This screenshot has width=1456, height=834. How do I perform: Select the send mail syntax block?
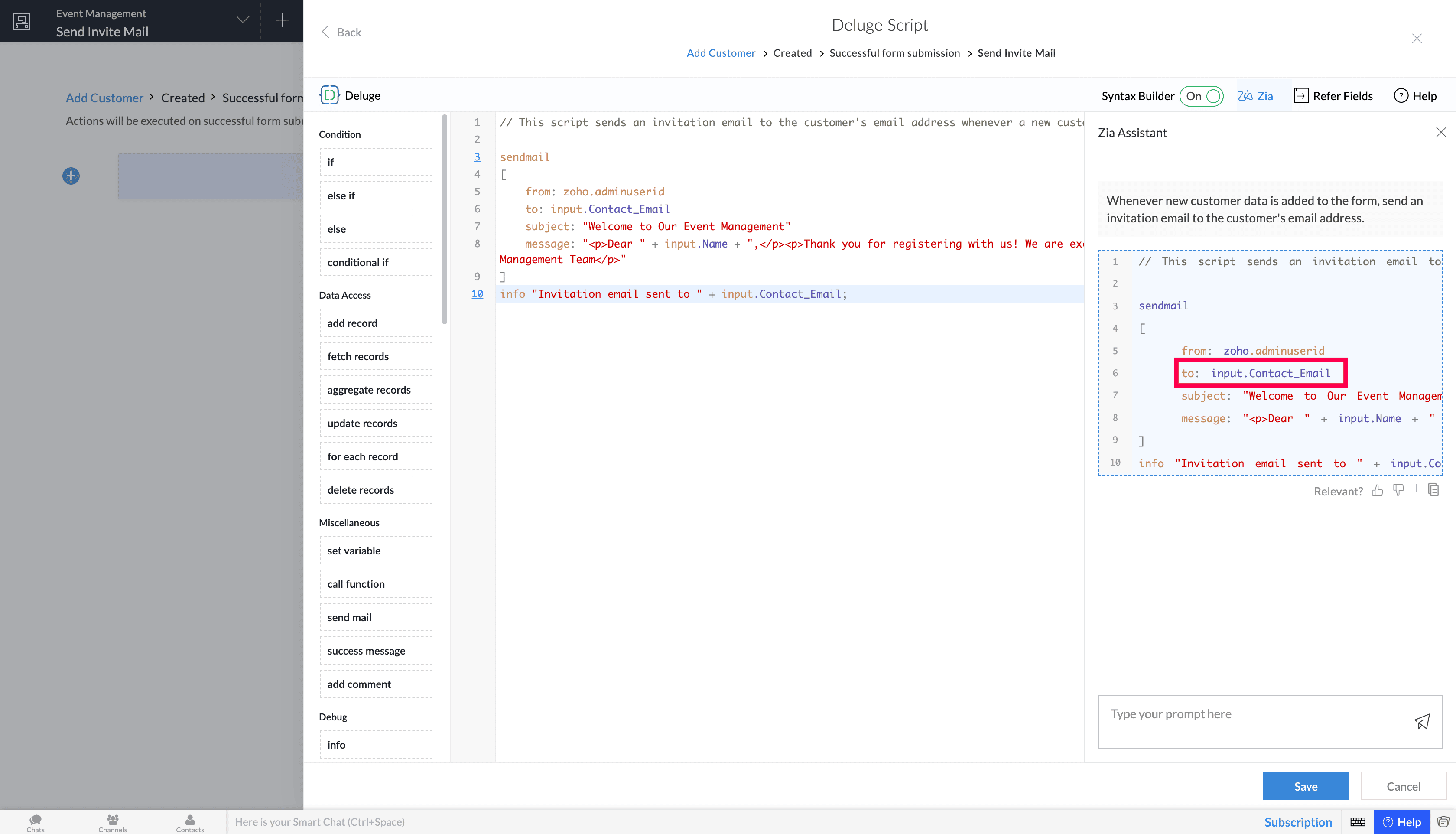[x=376, y=617]
